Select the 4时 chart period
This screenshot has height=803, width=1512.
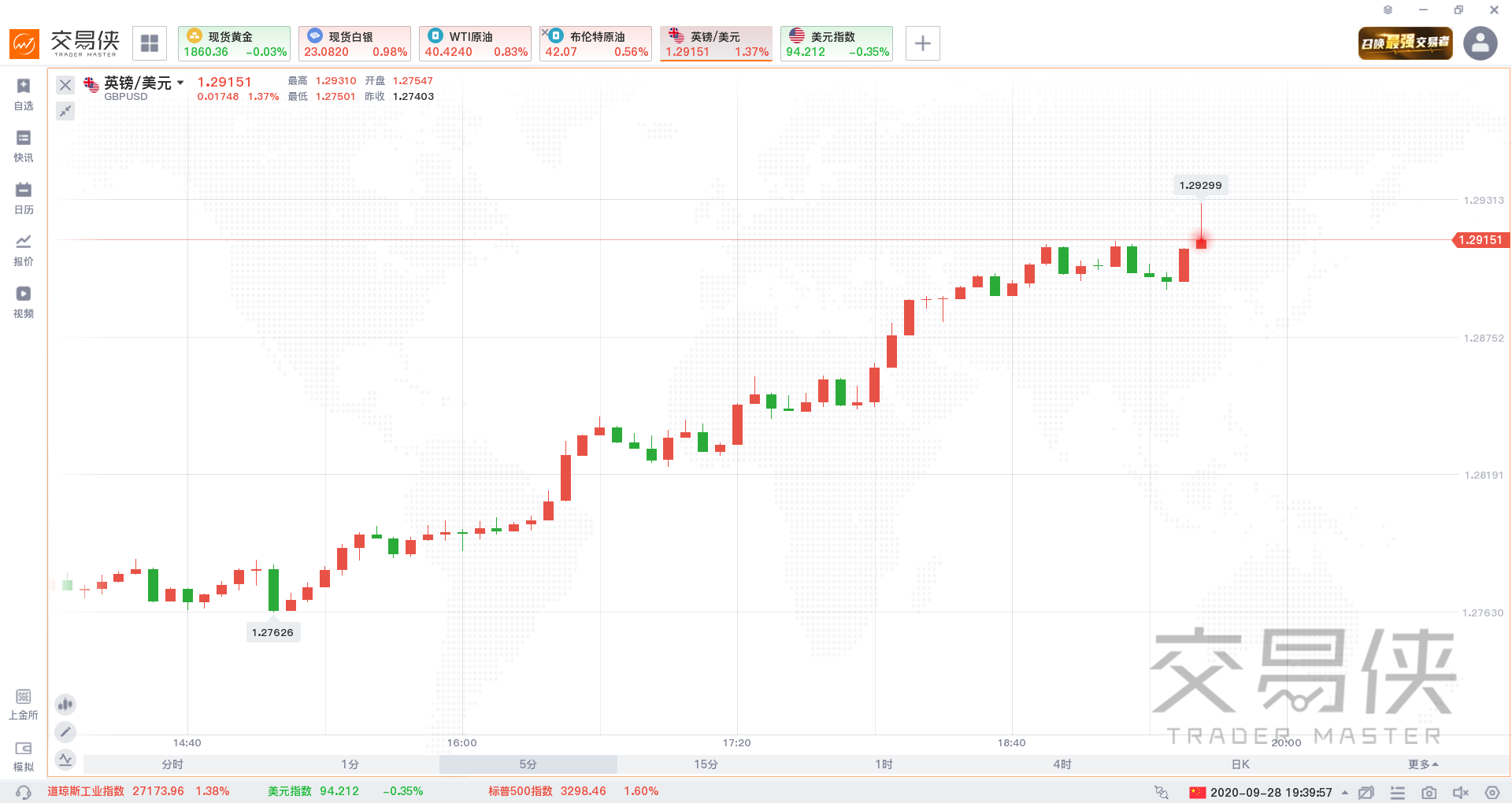[1062, 764]
